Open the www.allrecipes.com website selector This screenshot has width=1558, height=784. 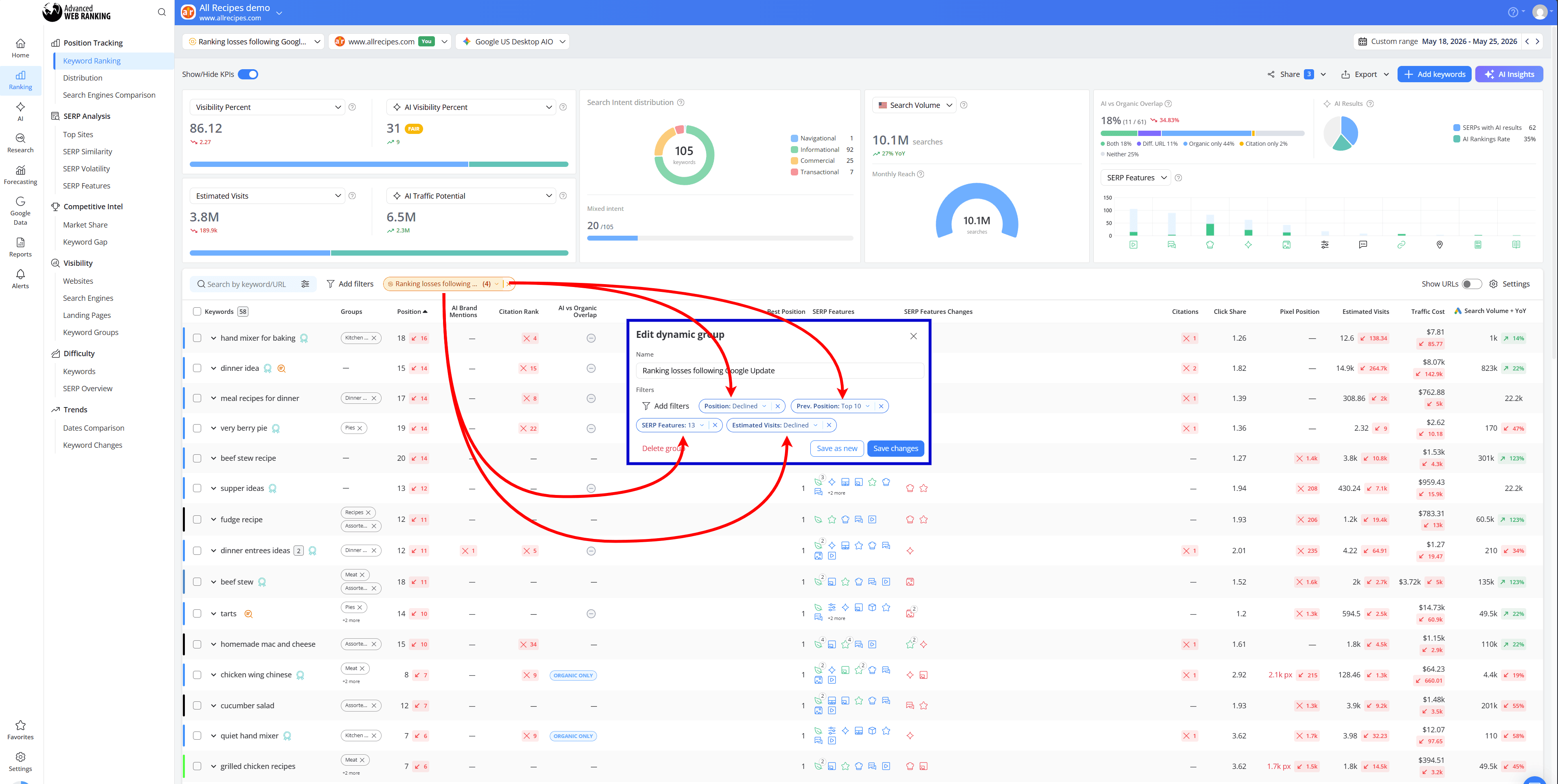pos(390,42)
